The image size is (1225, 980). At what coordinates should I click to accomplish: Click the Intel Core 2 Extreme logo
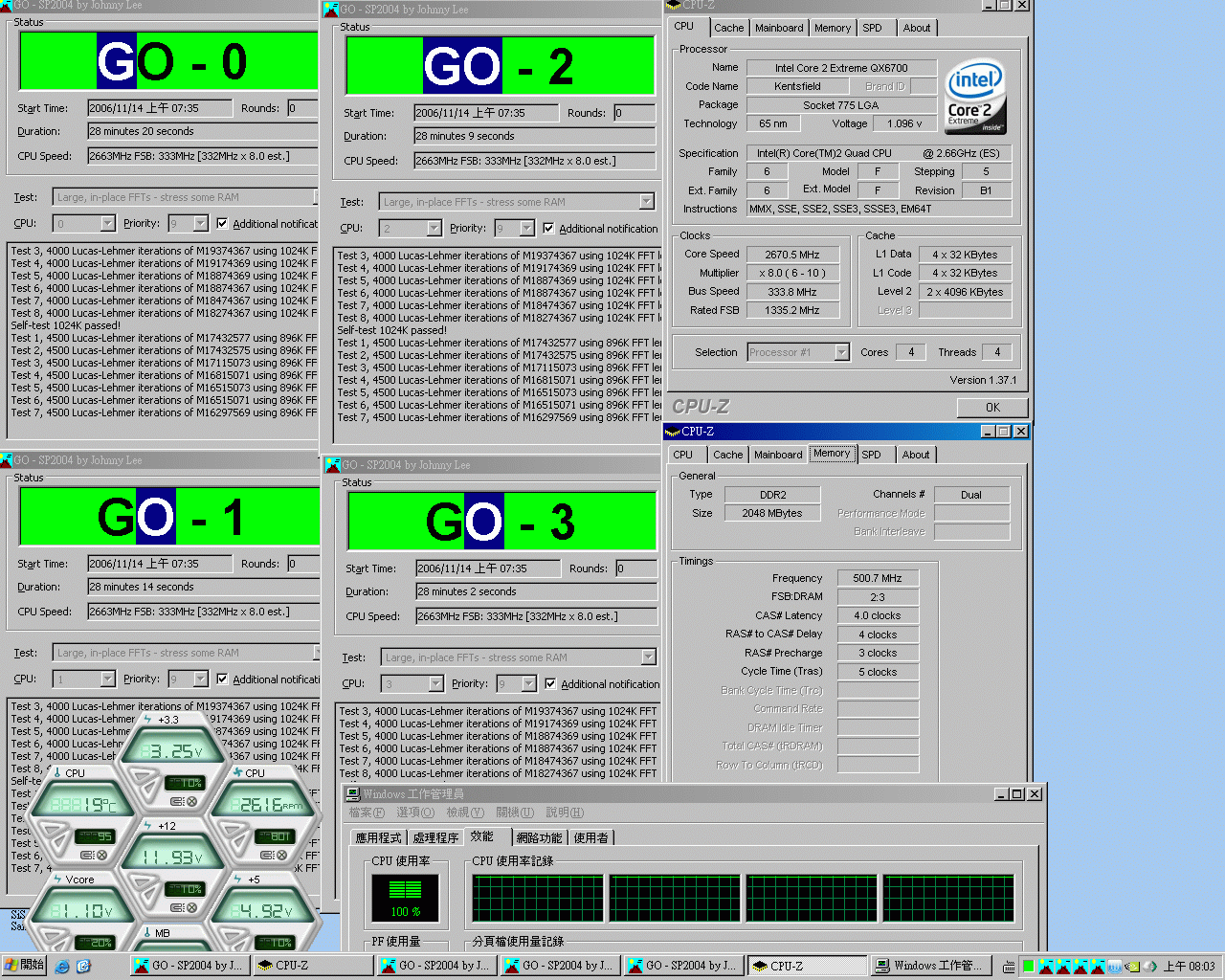click(x=975, y=97)
